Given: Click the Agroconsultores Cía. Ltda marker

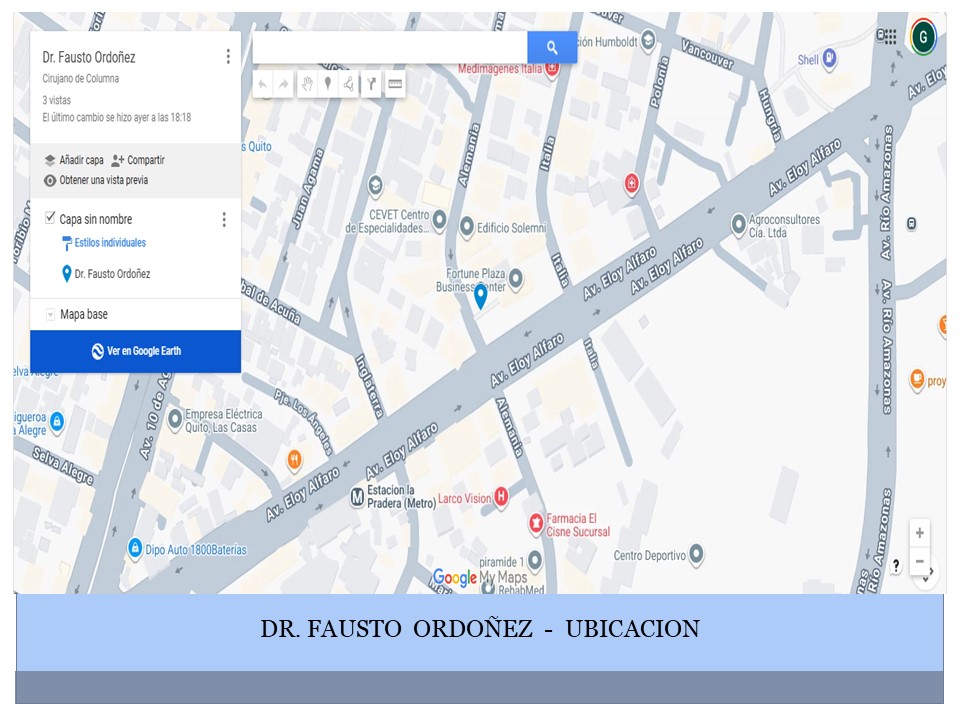Looking at the screenshot, I should (x=738, y=224).
